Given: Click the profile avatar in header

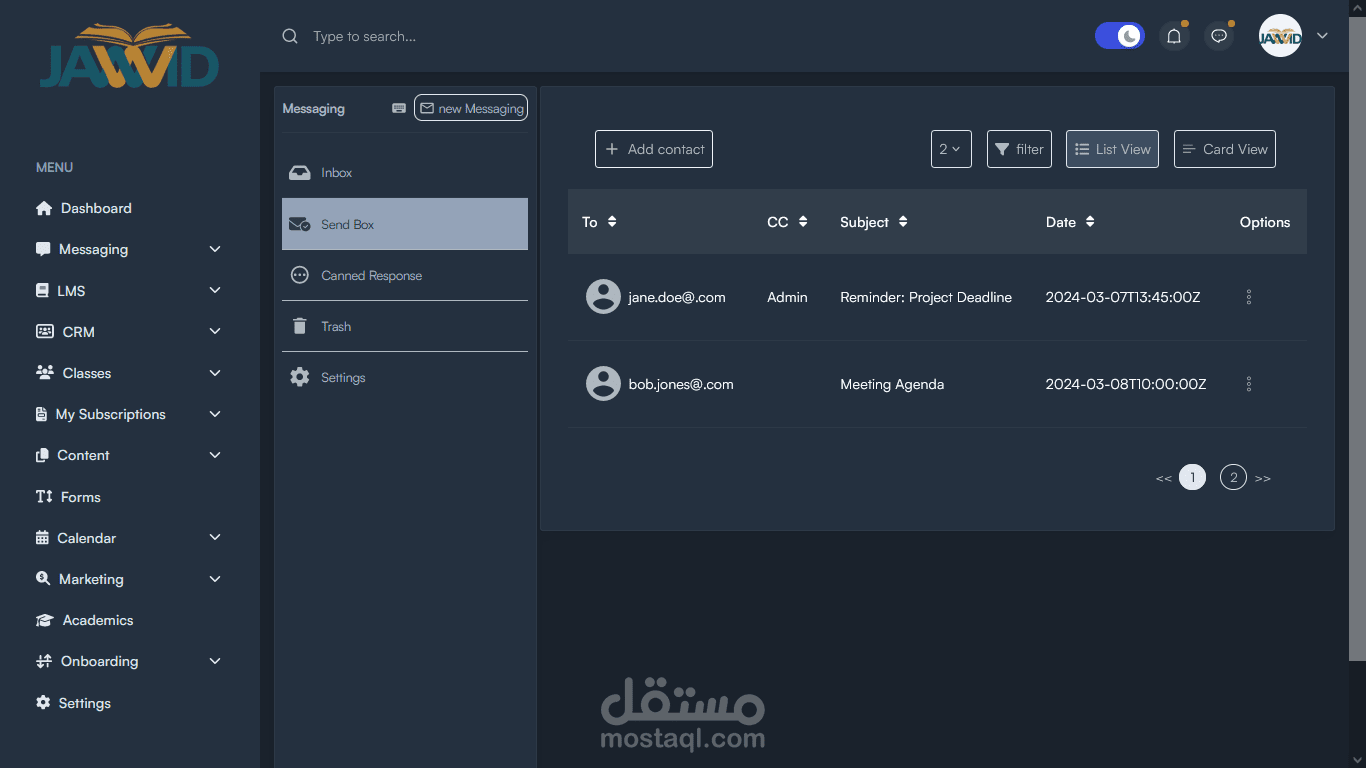Looking at the screenshot, I should click(x=1280, y=36).
